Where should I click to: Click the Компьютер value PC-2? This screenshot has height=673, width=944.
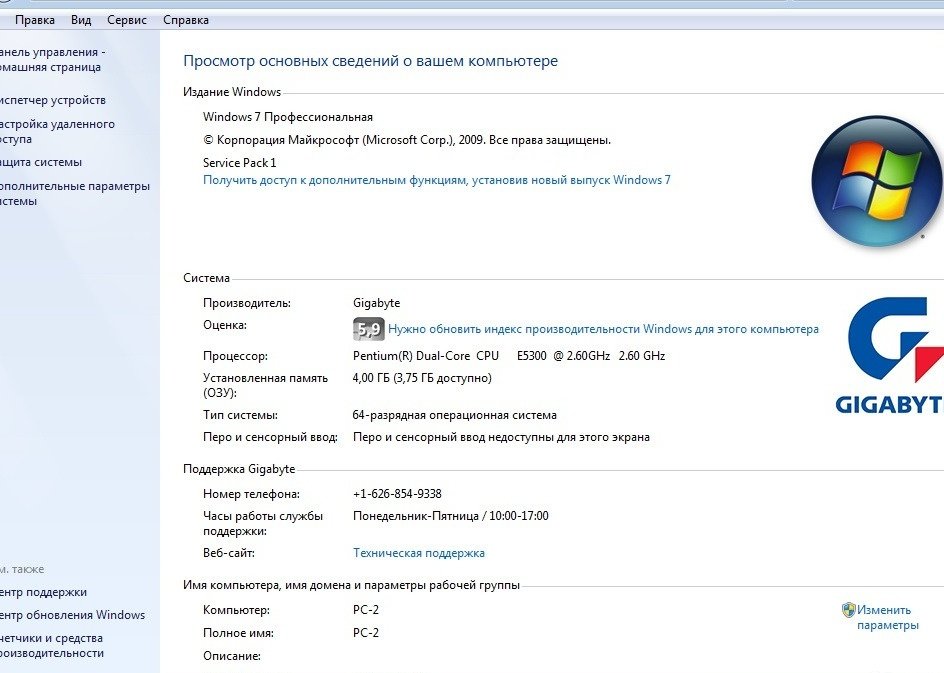click(365, 610)
